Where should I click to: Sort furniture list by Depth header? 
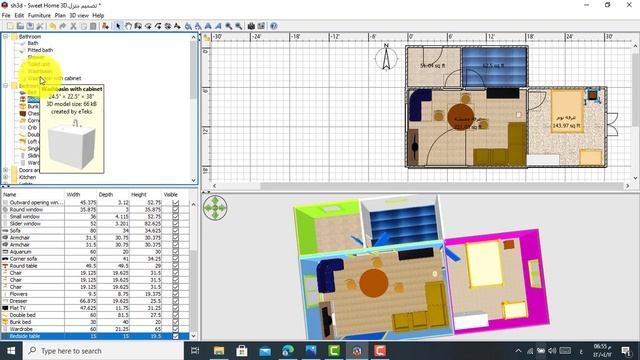113,195
